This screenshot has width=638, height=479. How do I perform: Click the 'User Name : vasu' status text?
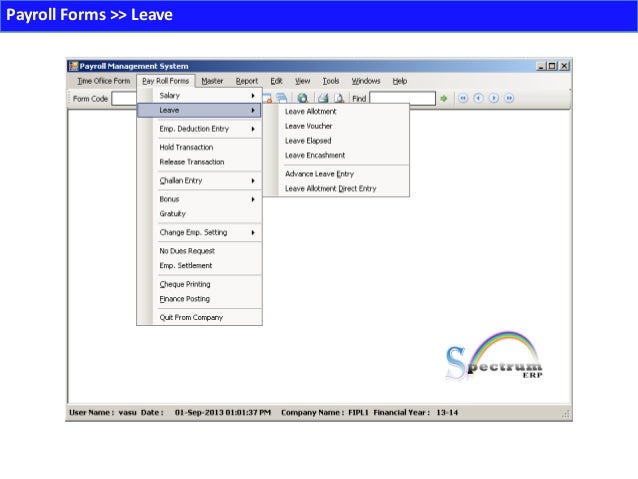[x=103, y=413]
